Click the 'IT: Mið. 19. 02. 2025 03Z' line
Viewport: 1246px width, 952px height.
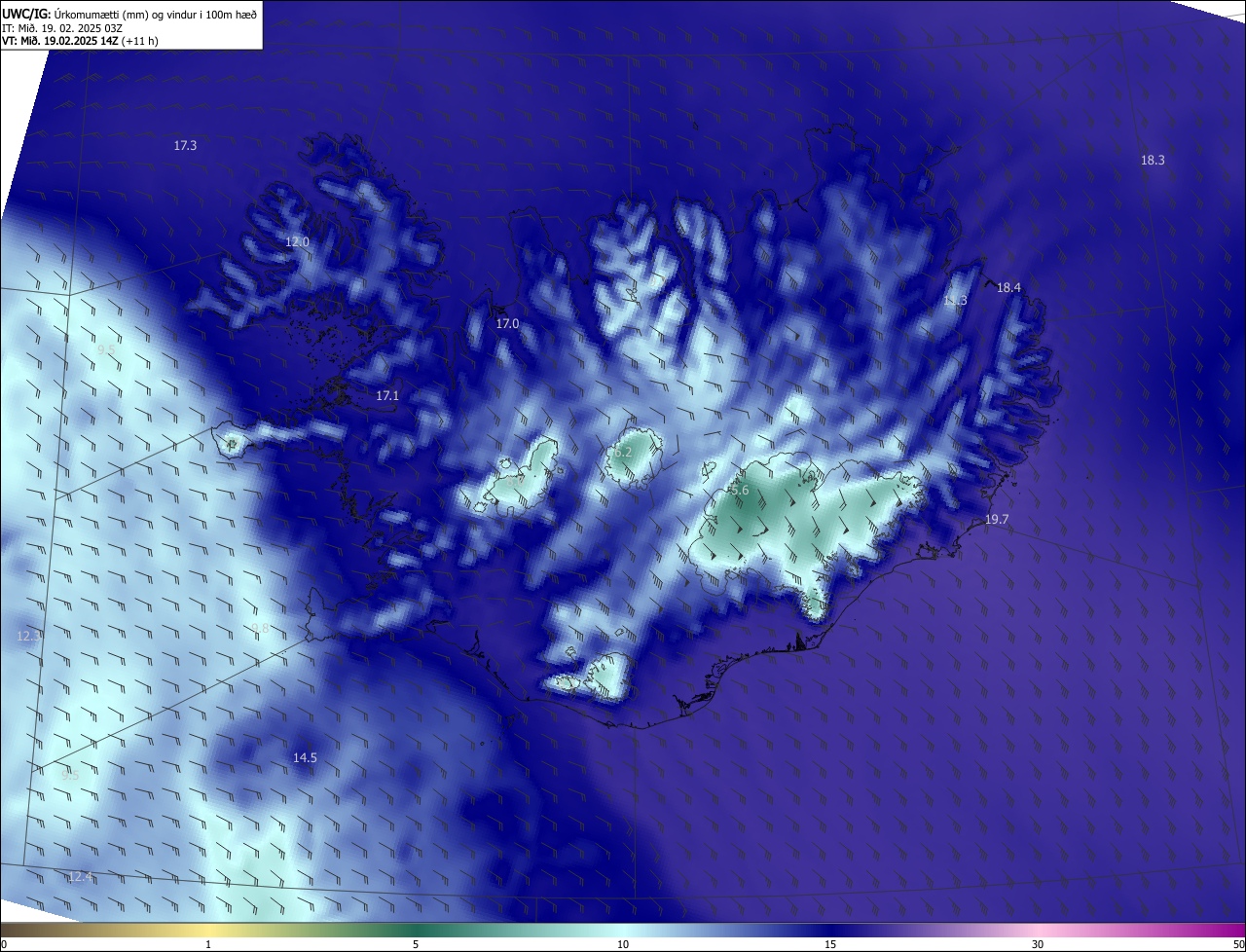pyautogui.click(x=62, y=27)
